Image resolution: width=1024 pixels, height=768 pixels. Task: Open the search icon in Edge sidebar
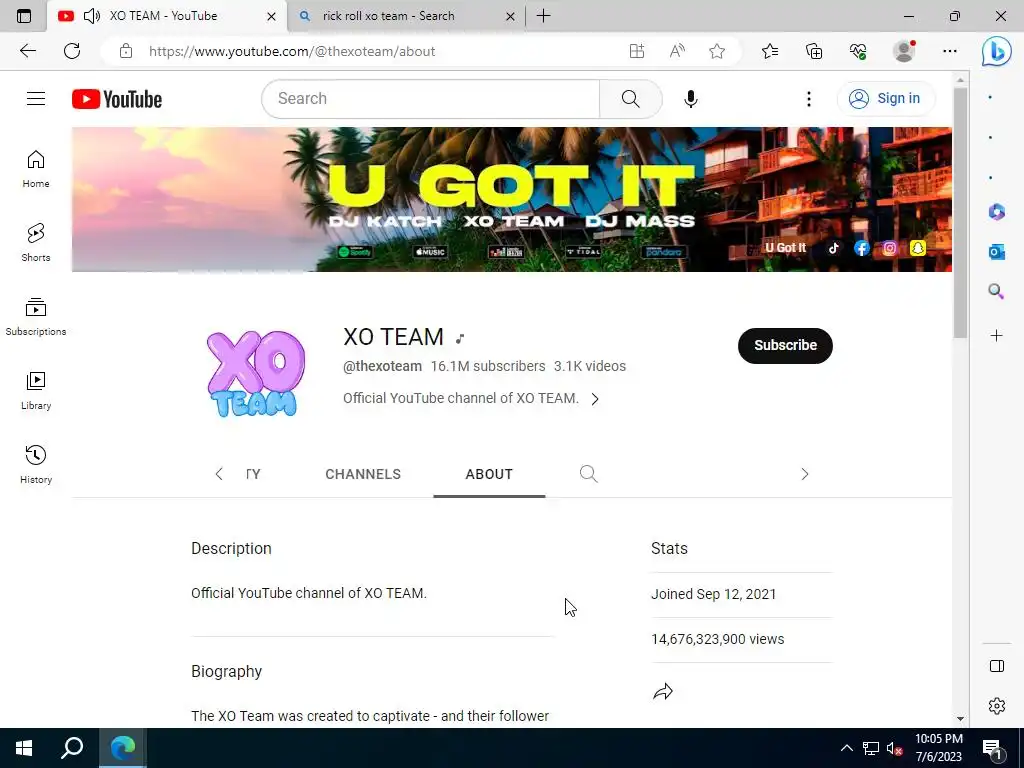[x=997, y=291]
